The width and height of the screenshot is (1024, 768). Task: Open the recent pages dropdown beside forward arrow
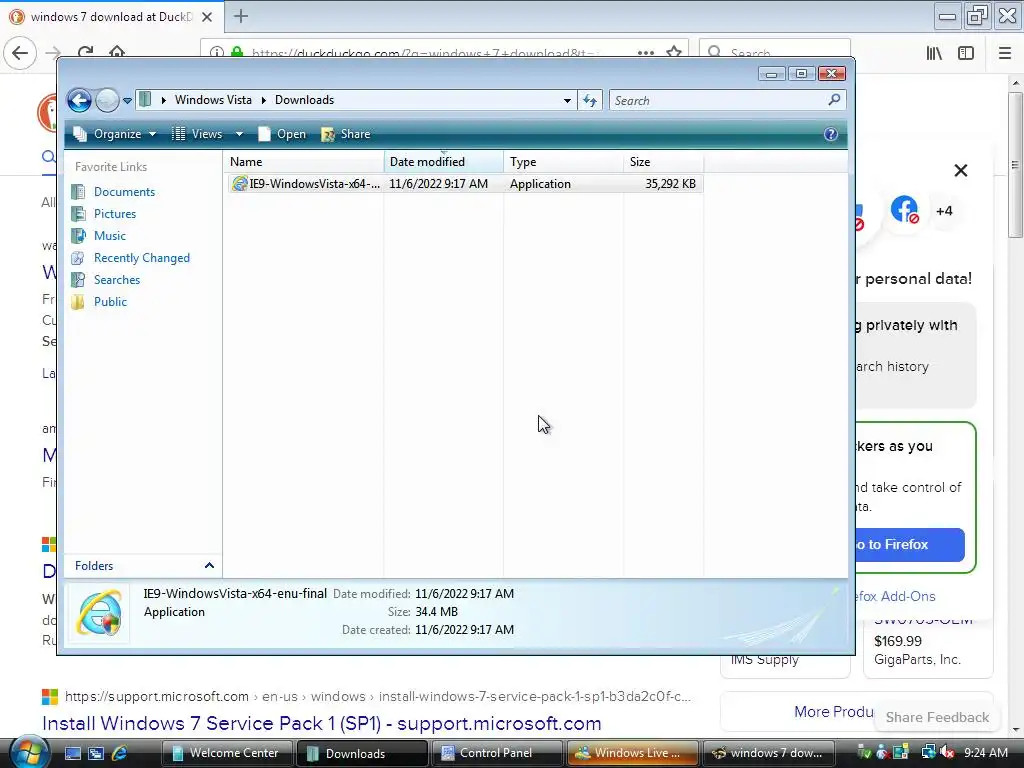(127, 101)
